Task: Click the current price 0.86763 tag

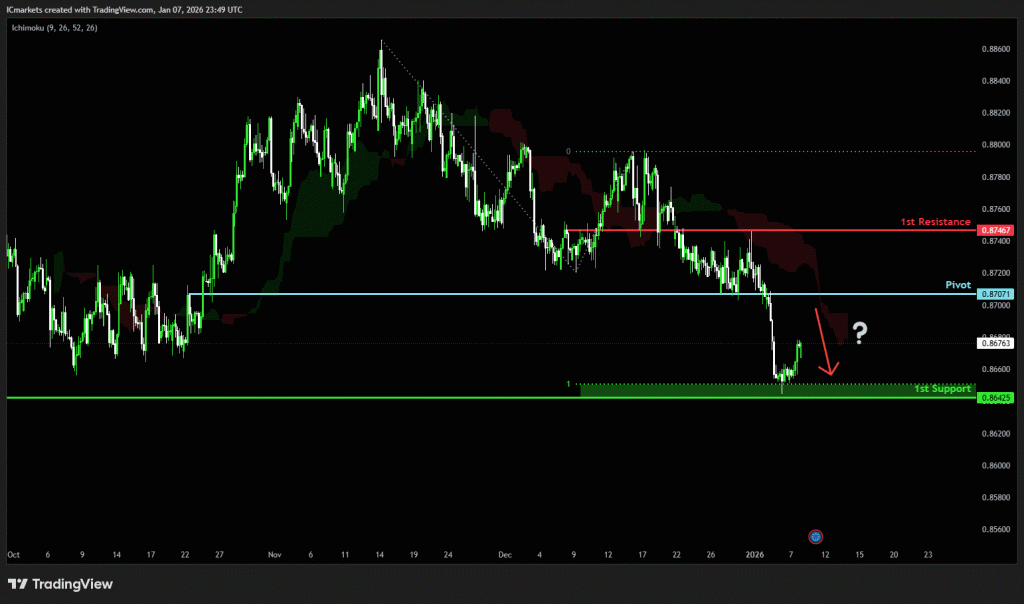Action: click(x=997, y=343)
